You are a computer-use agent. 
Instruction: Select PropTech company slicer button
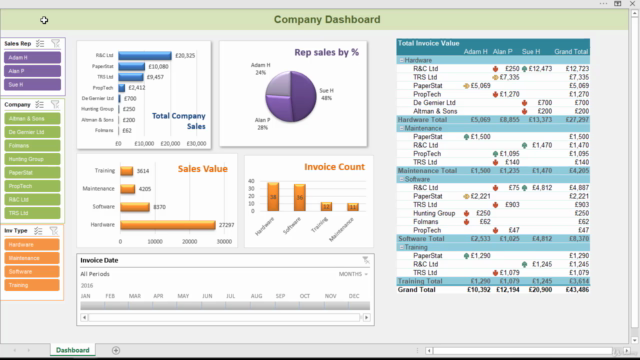(x=32, y=186)
